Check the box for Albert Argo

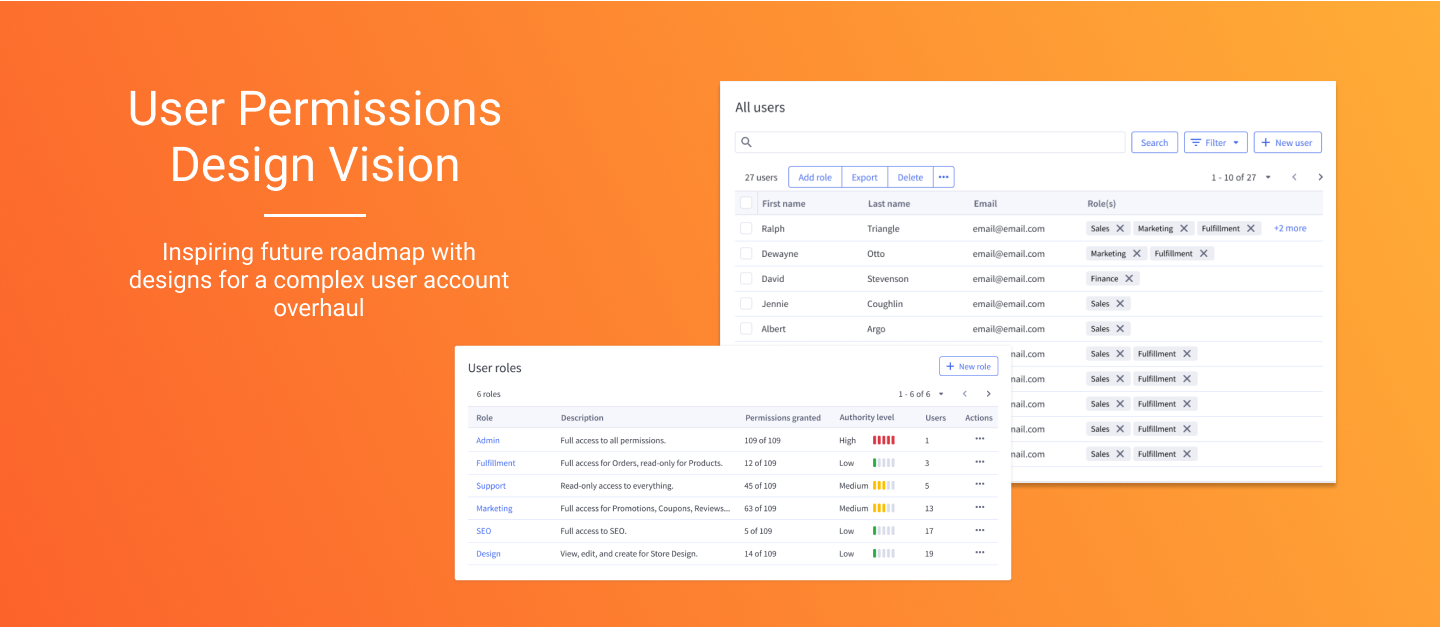point(746,328)
